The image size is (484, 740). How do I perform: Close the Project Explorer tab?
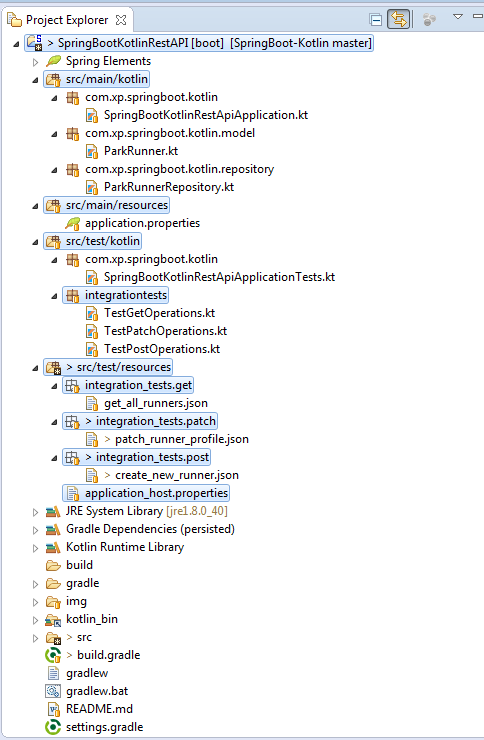(121, 20)
